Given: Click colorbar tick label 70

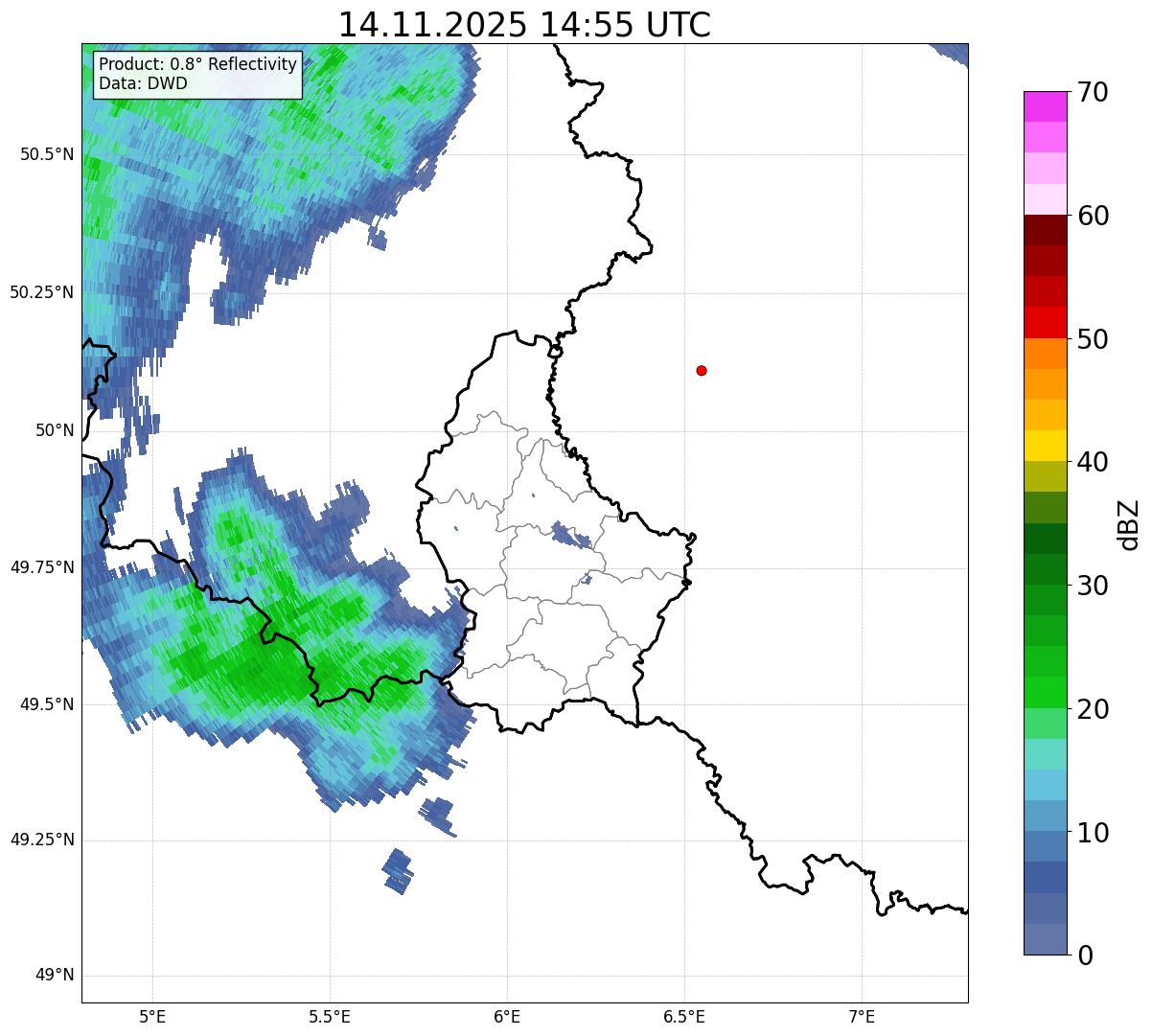Looking at the screenshot, I should tap(1093, 92).
